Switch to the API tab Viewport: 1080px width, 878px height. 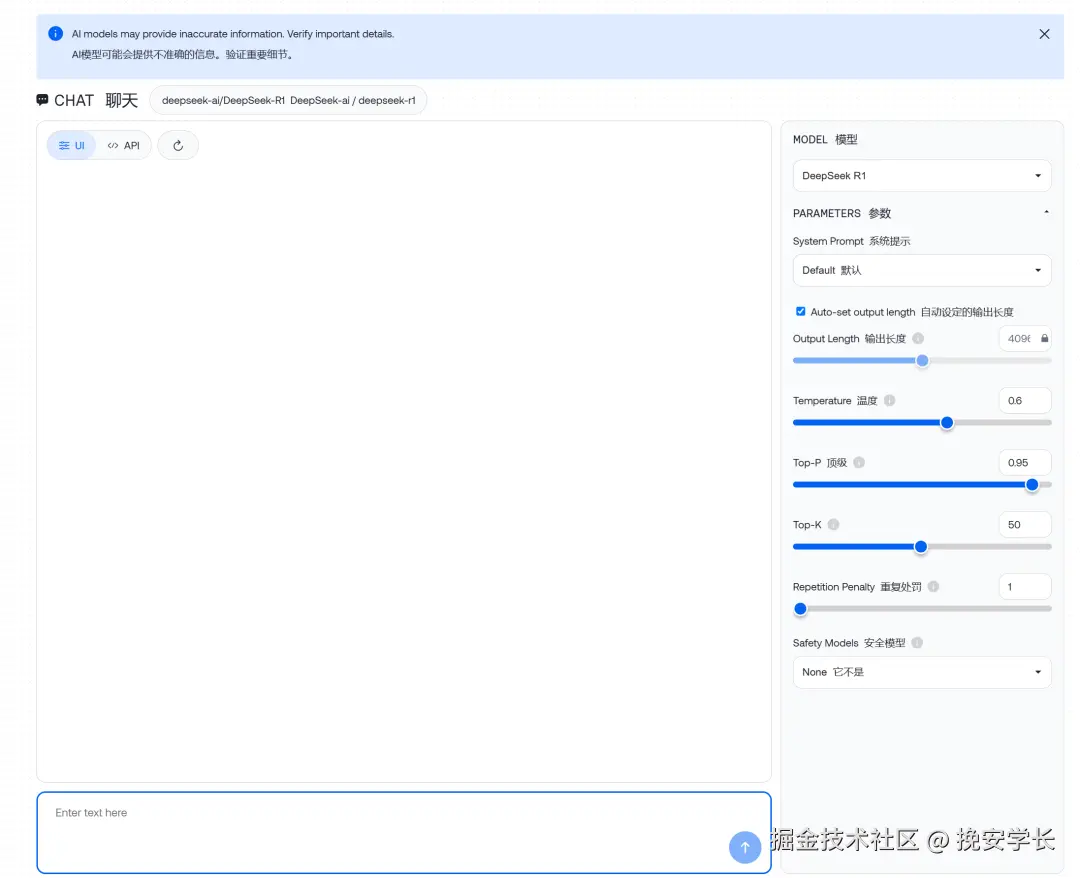[124, 145]
